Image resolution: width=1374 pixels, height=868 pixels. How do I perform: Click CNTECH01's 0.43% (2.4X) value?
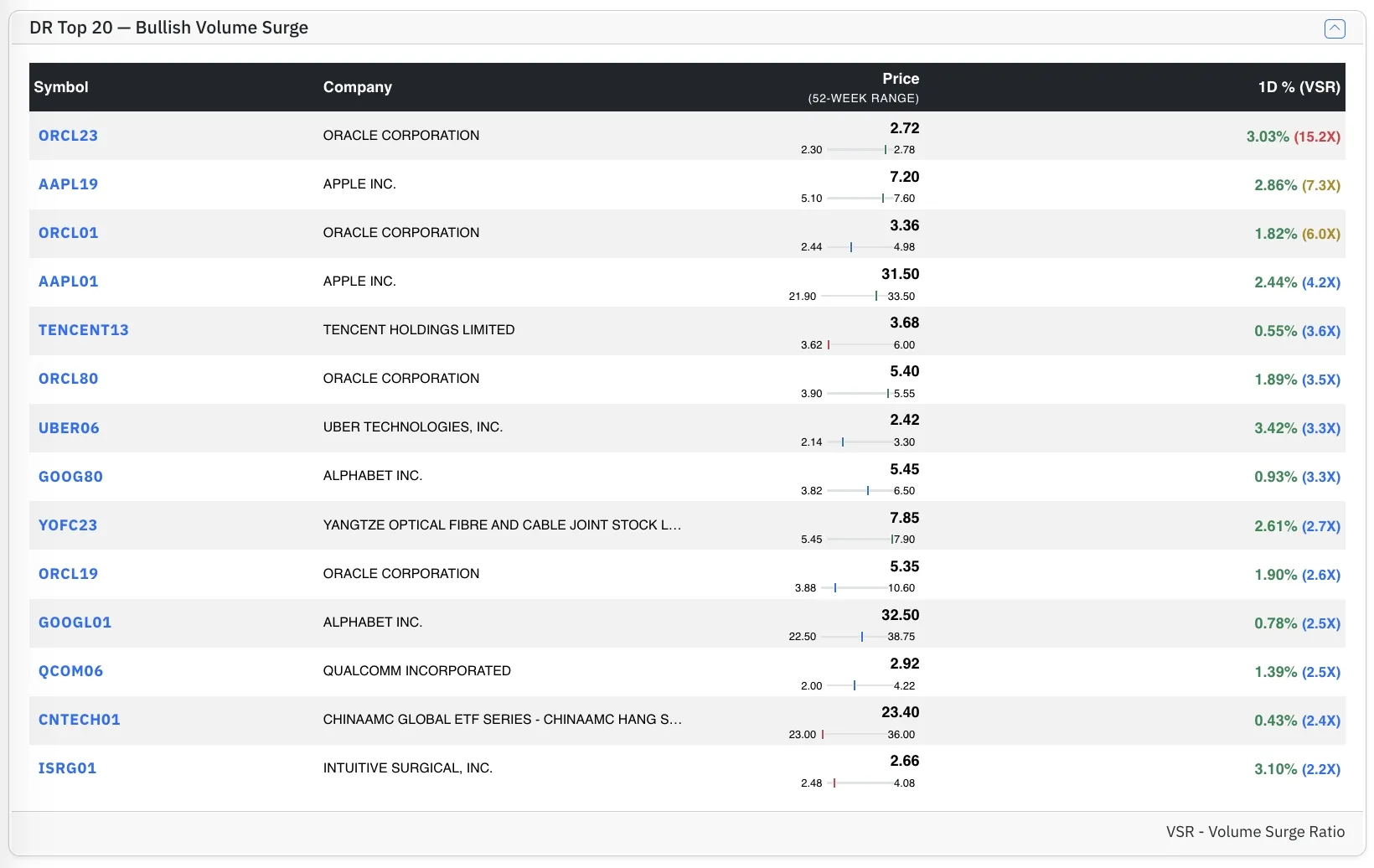[x=1297, y=721]
